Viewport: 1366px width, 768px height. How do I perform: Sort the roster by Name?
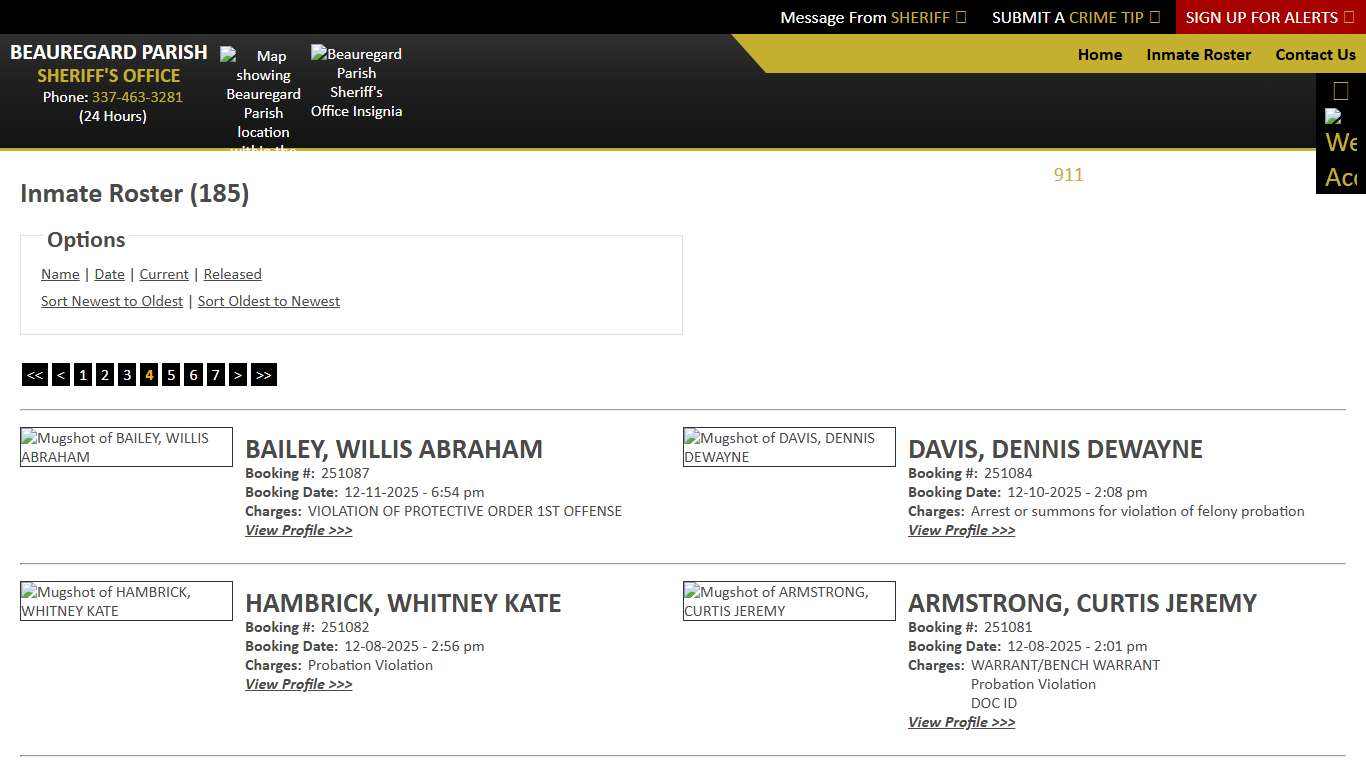click(x=60, y=274)
